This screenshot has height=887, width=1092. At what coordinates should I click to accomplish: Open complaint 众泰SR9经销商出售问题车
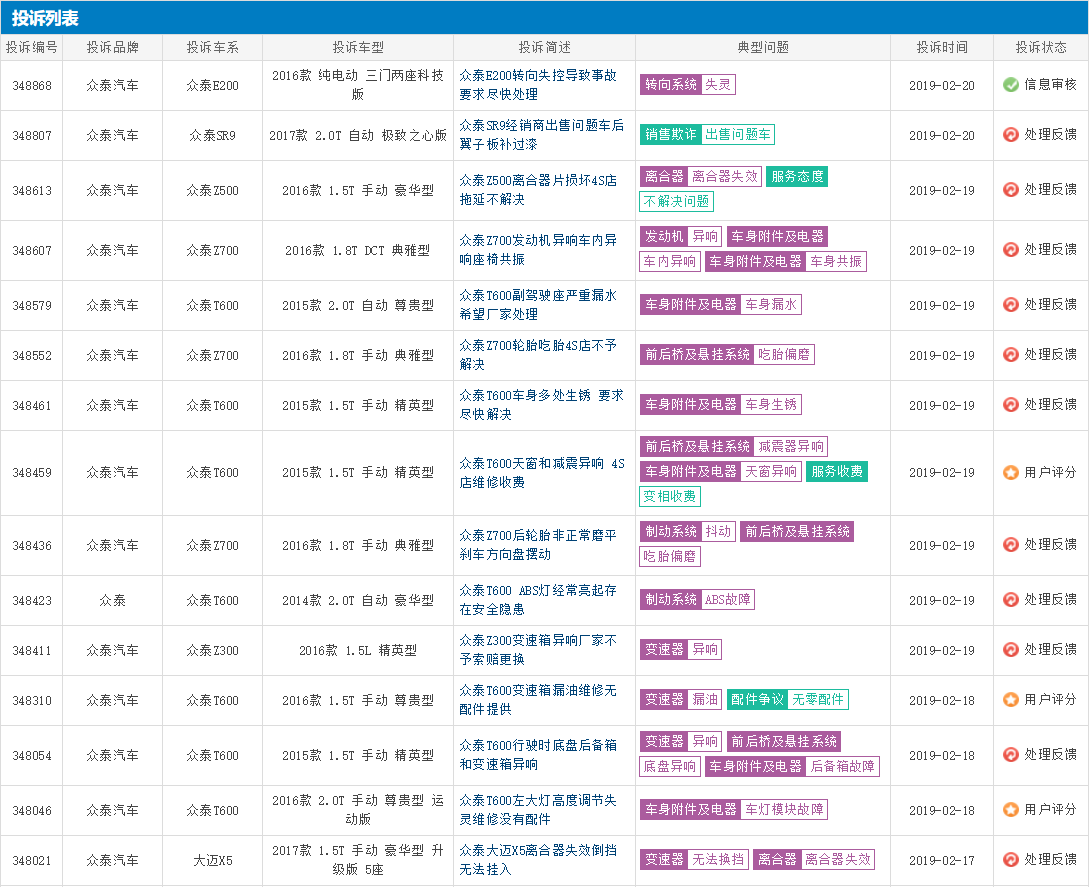(541, 135)
